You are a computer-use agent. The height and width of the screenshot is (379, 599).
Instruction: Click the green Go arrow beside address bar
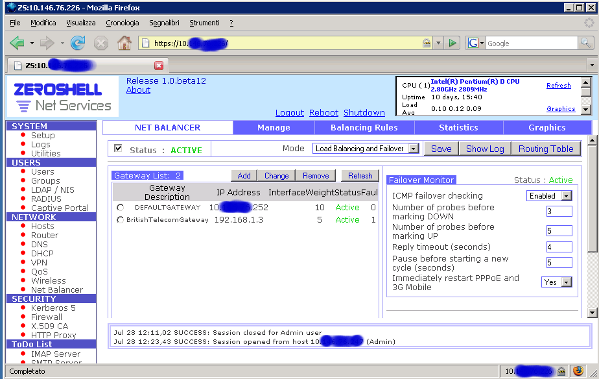click(x=452, y=43)
